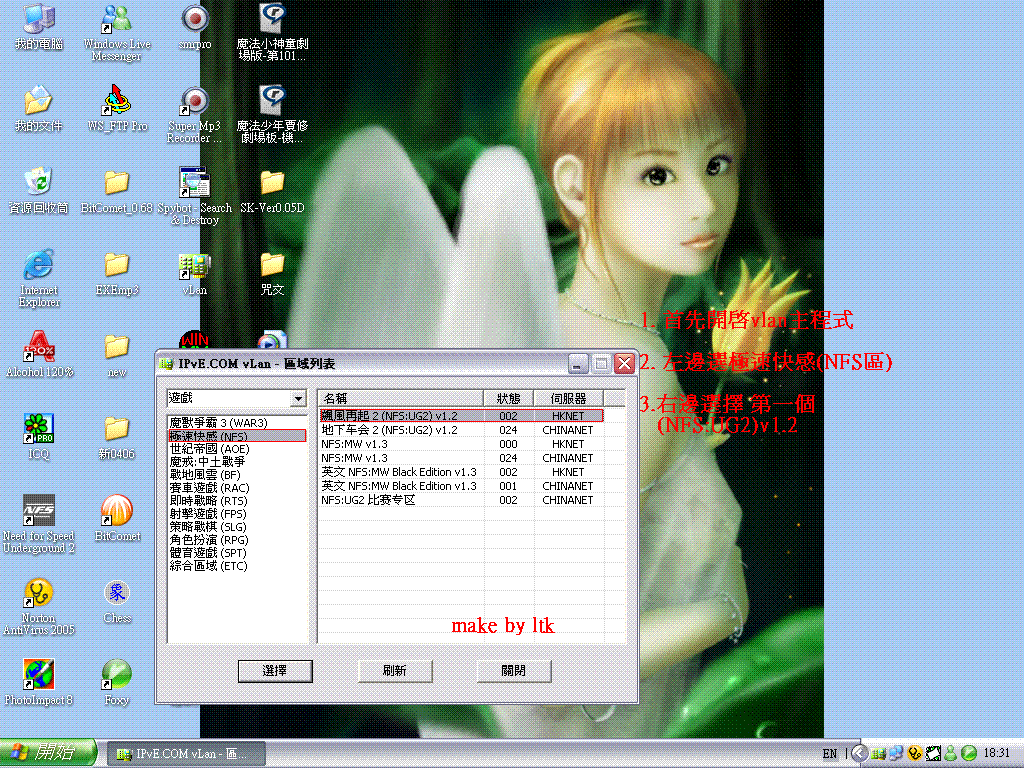
Task: Click the 關閉 button in vLan dialog
Action: point(513,671)
